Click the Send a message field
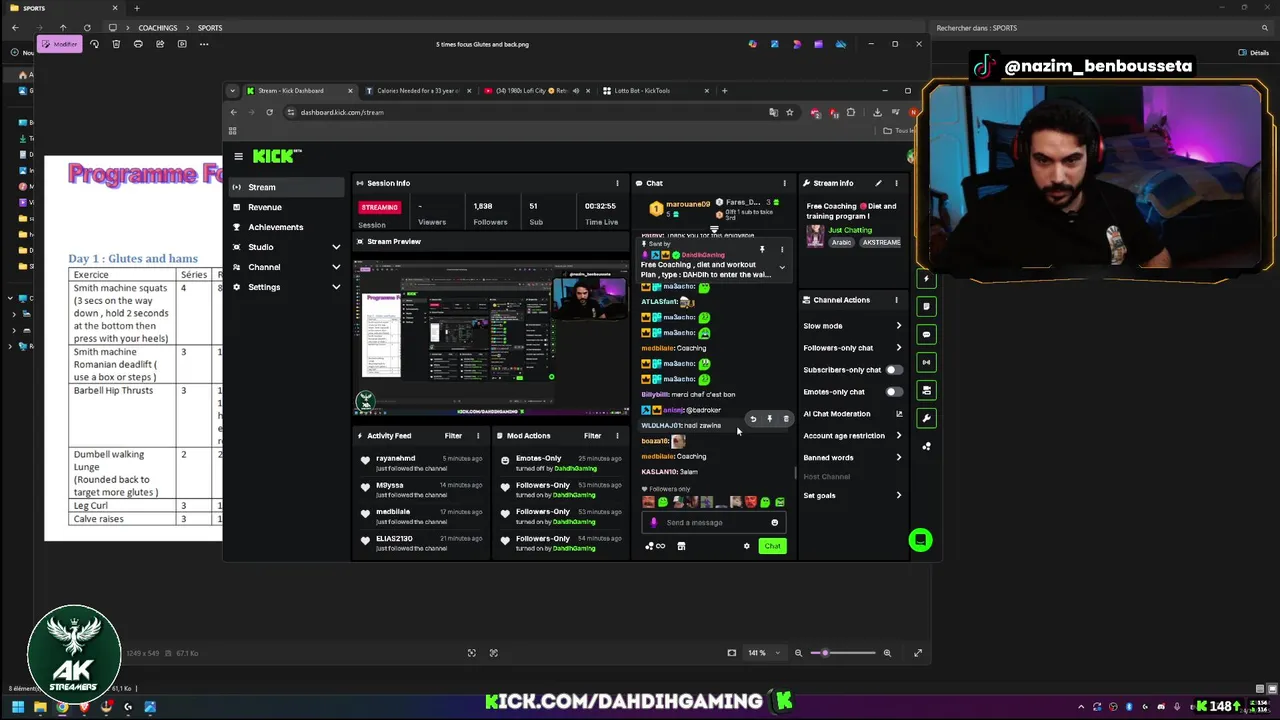 pyautogui.click(x=714, y=522)
